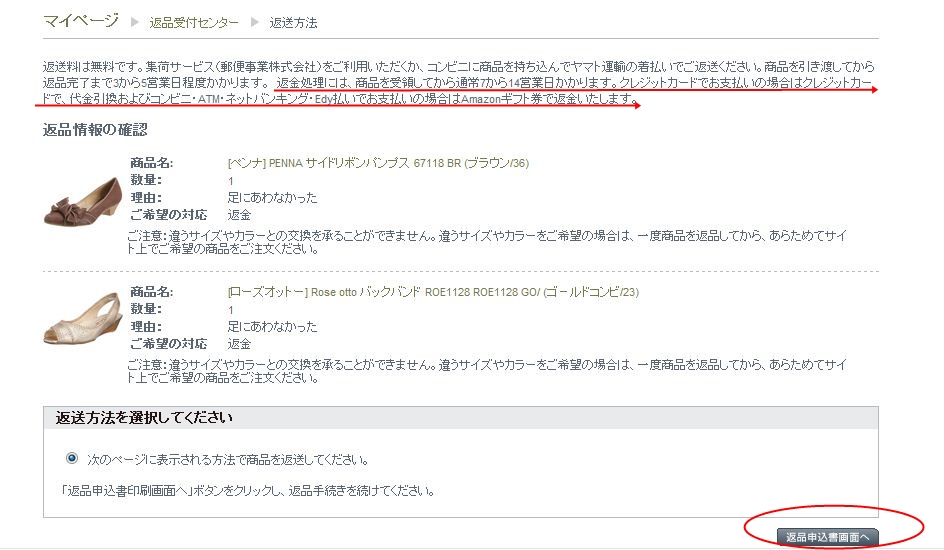
Task: Click 「返品申込書印刷画面へ」 instruction text
Action: point(247,491)
